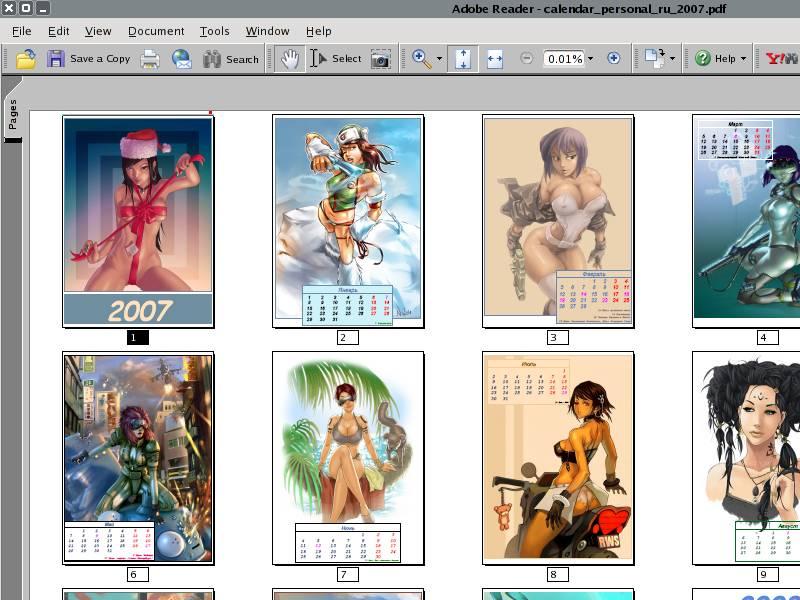Click the Fit Width button
The image size is (800, 600).
click(495, 59)
